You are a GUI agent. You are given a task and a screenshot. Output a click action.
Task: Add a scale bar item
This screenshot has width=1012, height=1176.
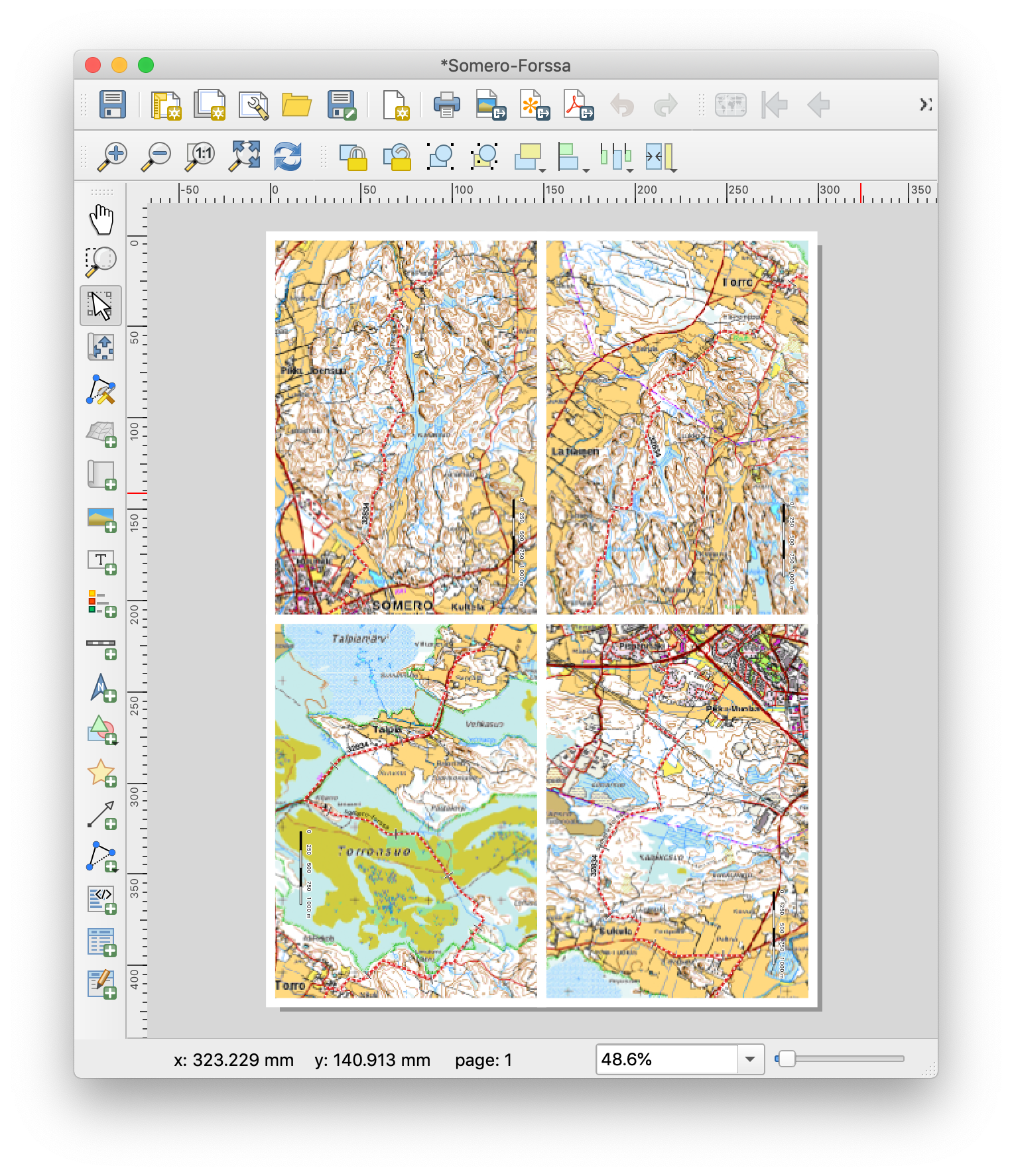pyautogui.click(x=101, y=648)
